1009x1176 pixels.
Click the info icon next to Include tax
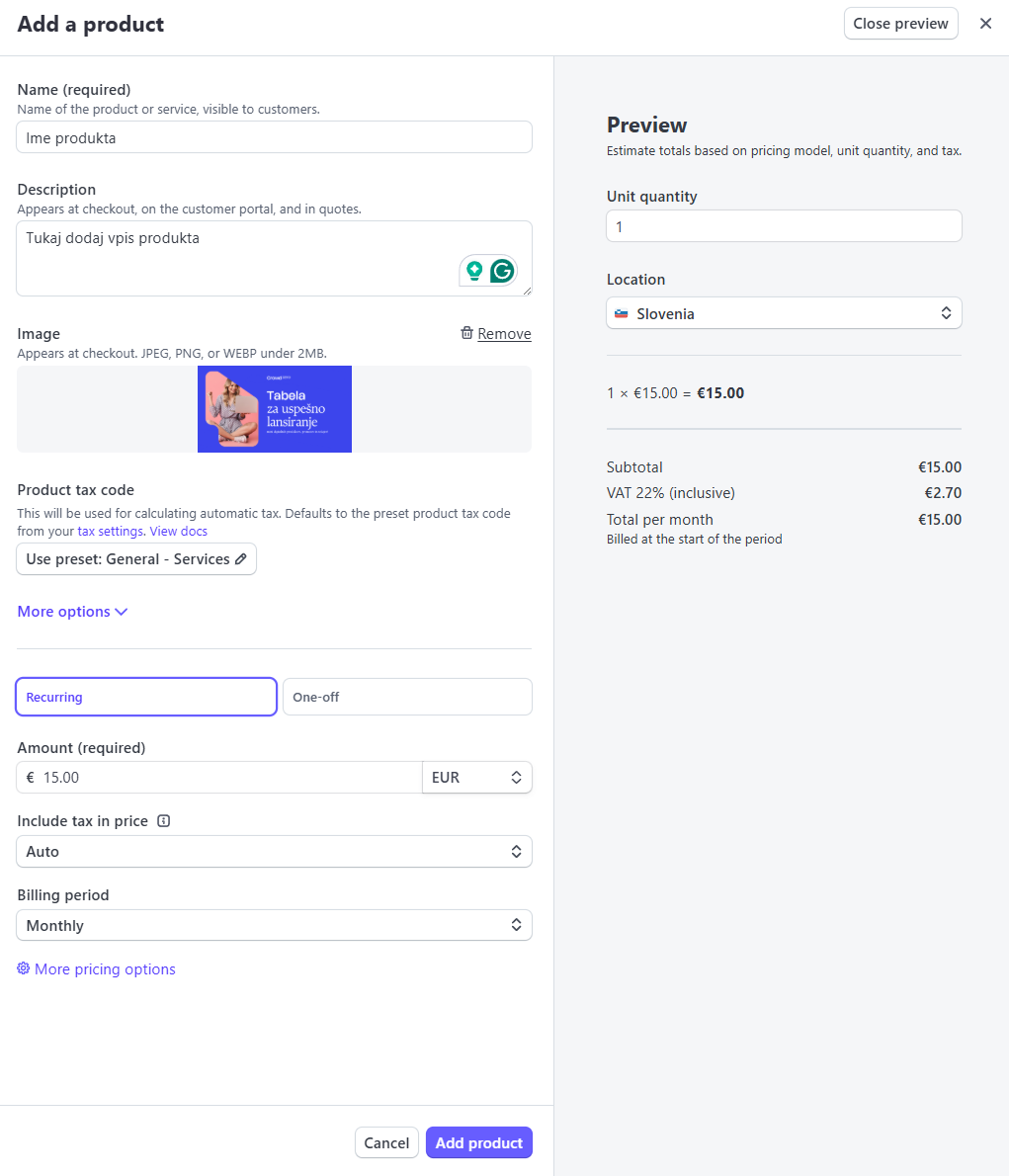click(164, 820)
